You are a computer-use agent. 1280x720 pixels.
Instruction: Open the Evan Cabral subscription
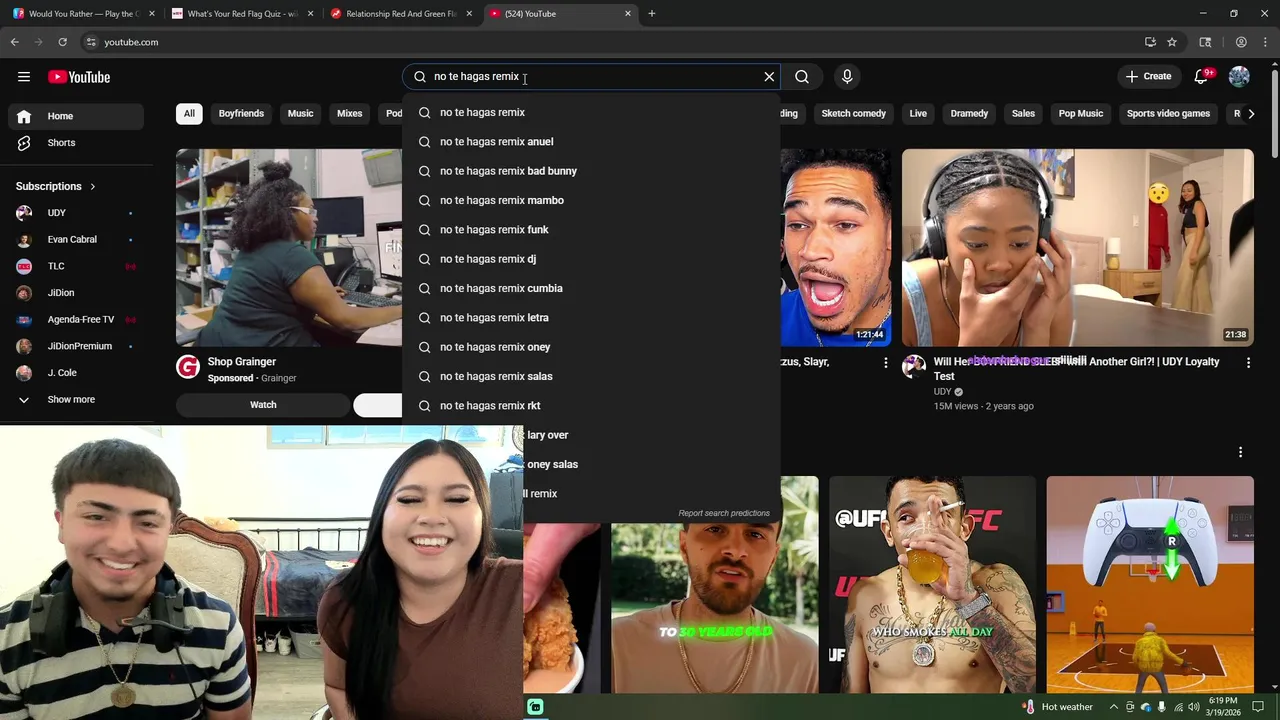(x=76, y=240)
